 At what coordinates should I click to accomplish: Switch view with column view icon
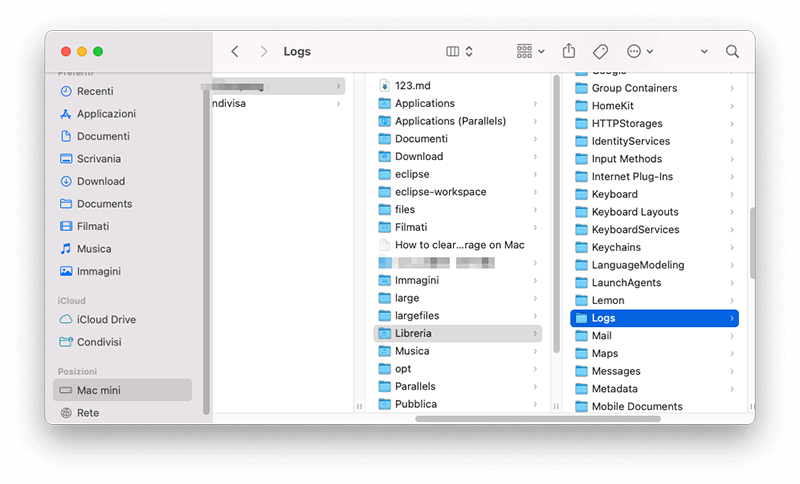453,52
